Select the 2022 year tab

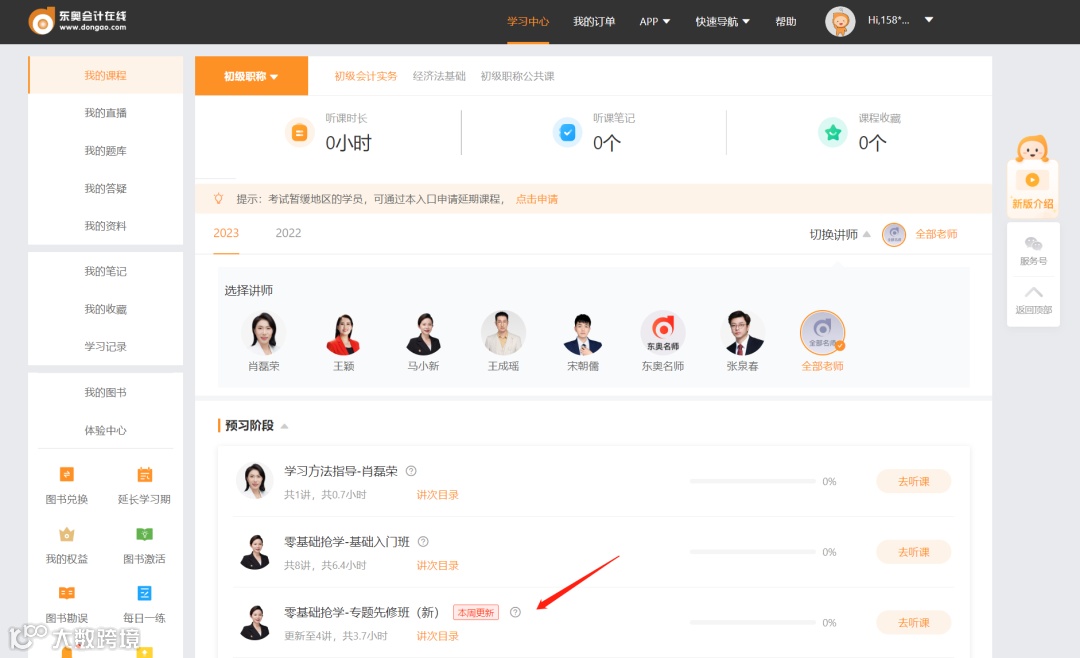click(288, 233)
